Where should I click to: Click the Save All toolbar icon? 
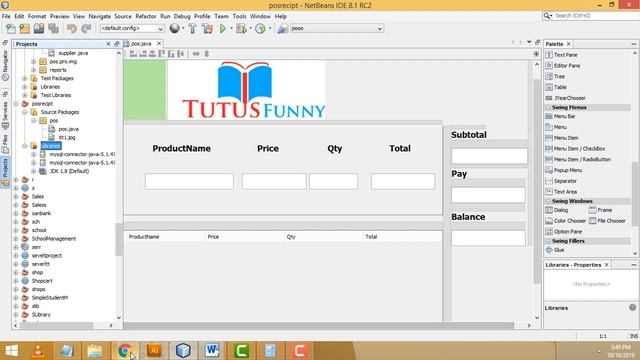tap(53, 29)
